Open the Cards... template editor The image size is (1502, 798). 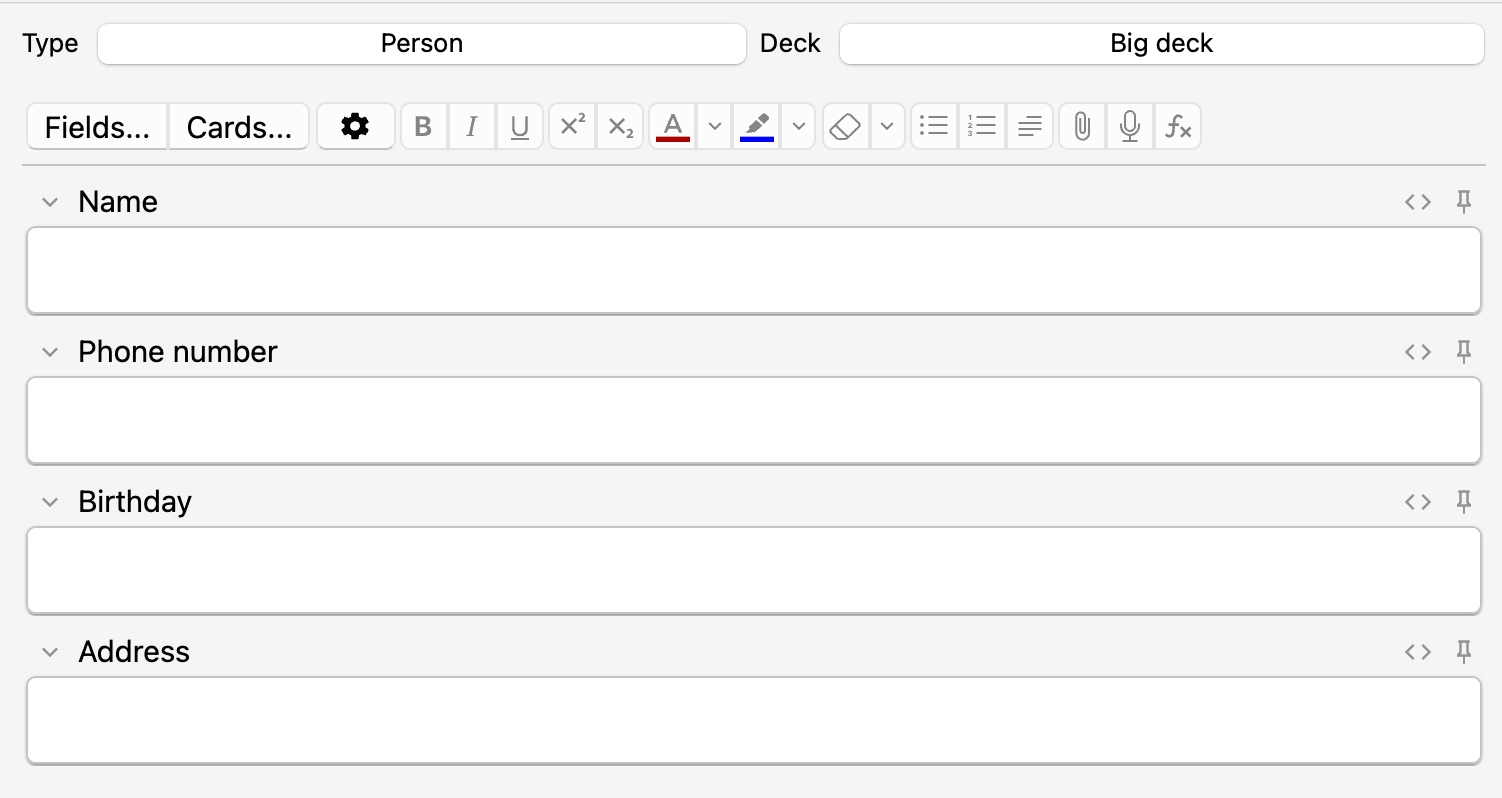pyautogui.click(x=239, y=128)
